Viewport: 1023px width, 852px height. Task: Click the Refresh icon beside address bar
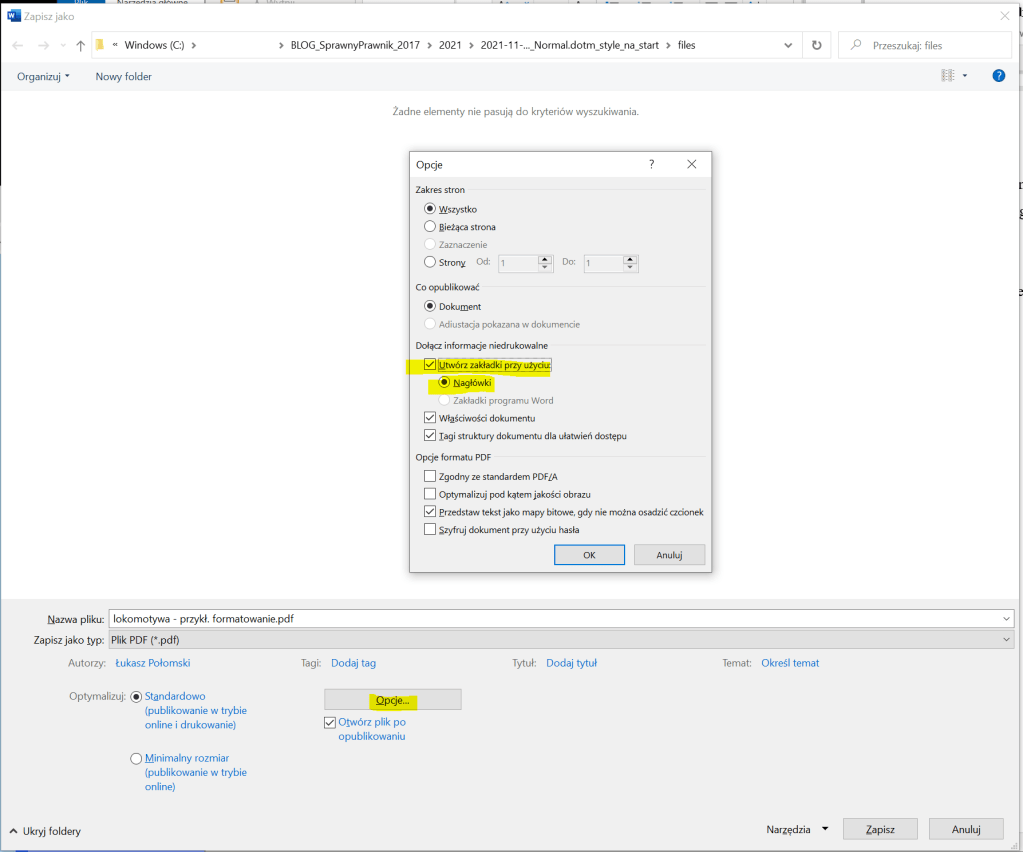pyautogui.click(x=817, y=46)
